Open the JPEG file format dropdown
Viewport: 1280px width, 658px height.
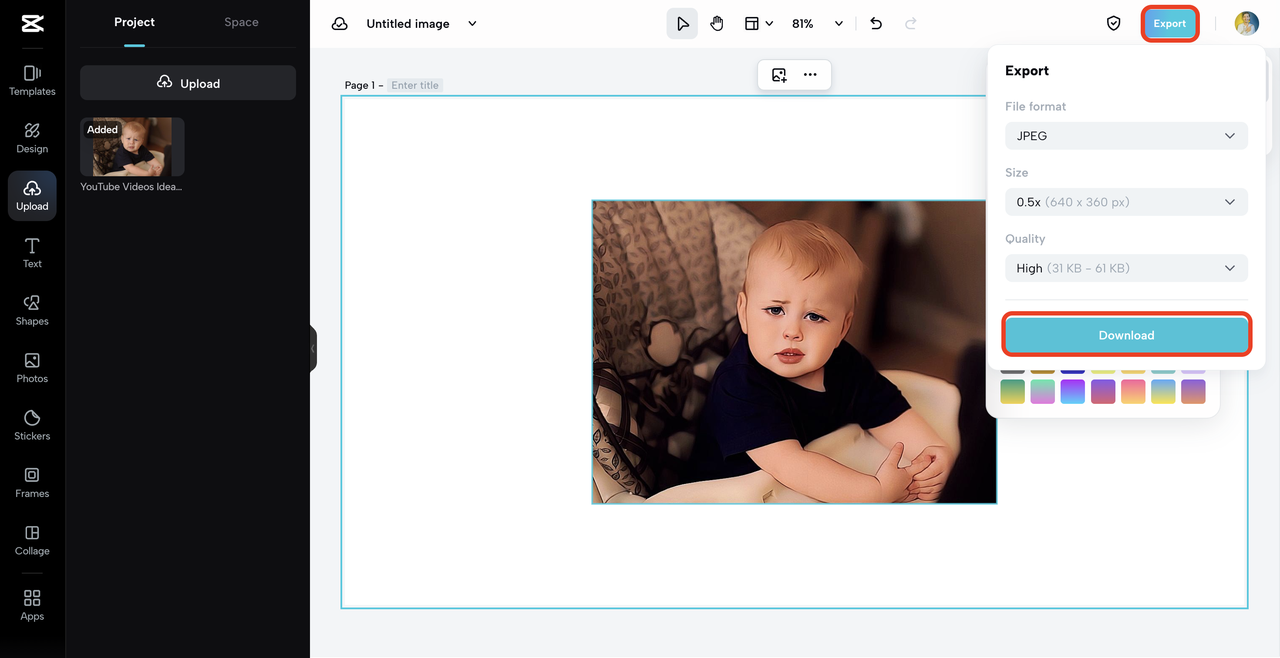click(1126, 135)
